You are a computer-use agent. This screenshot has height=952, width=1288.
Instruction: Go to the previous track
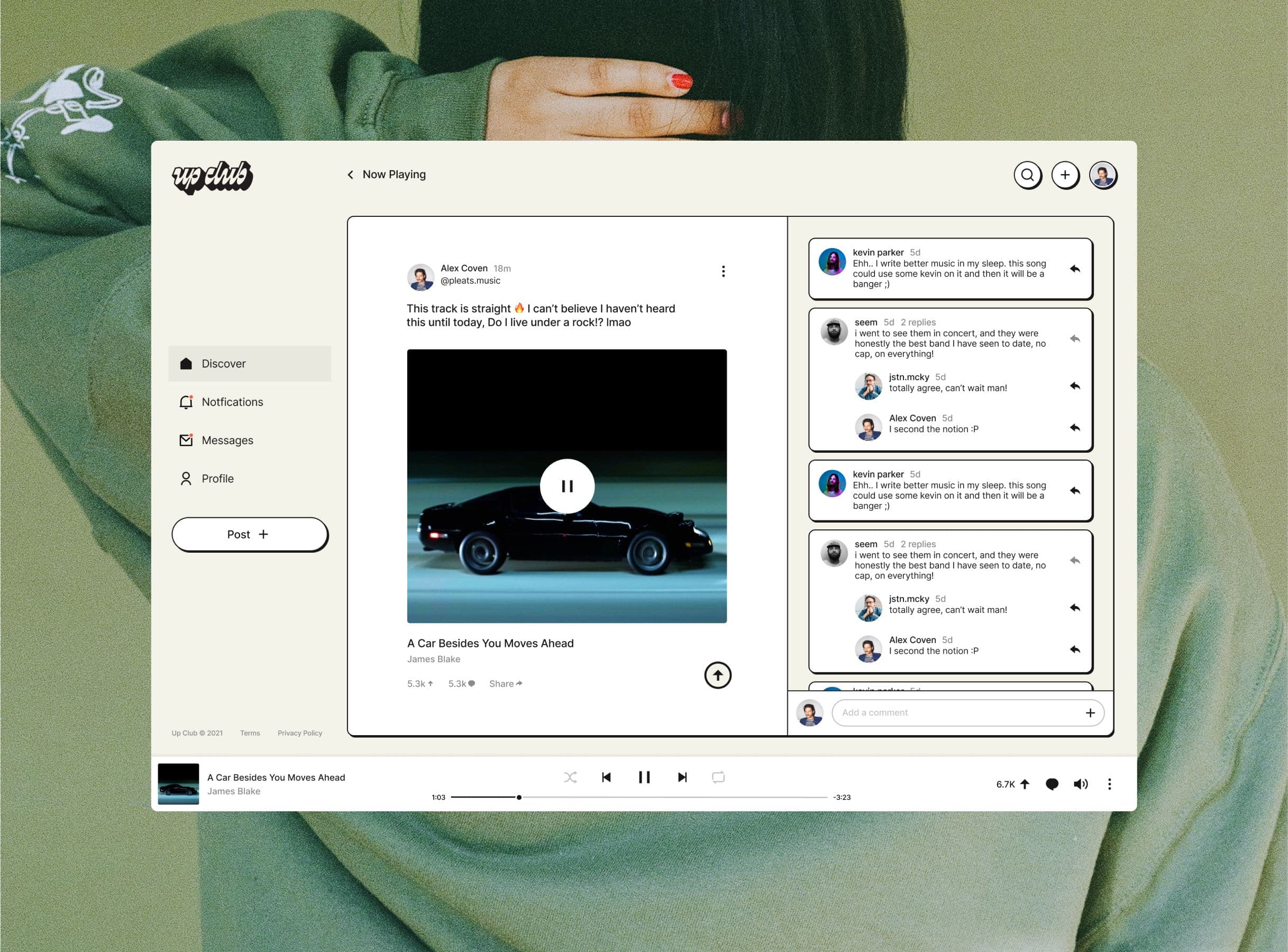point(606,777)
